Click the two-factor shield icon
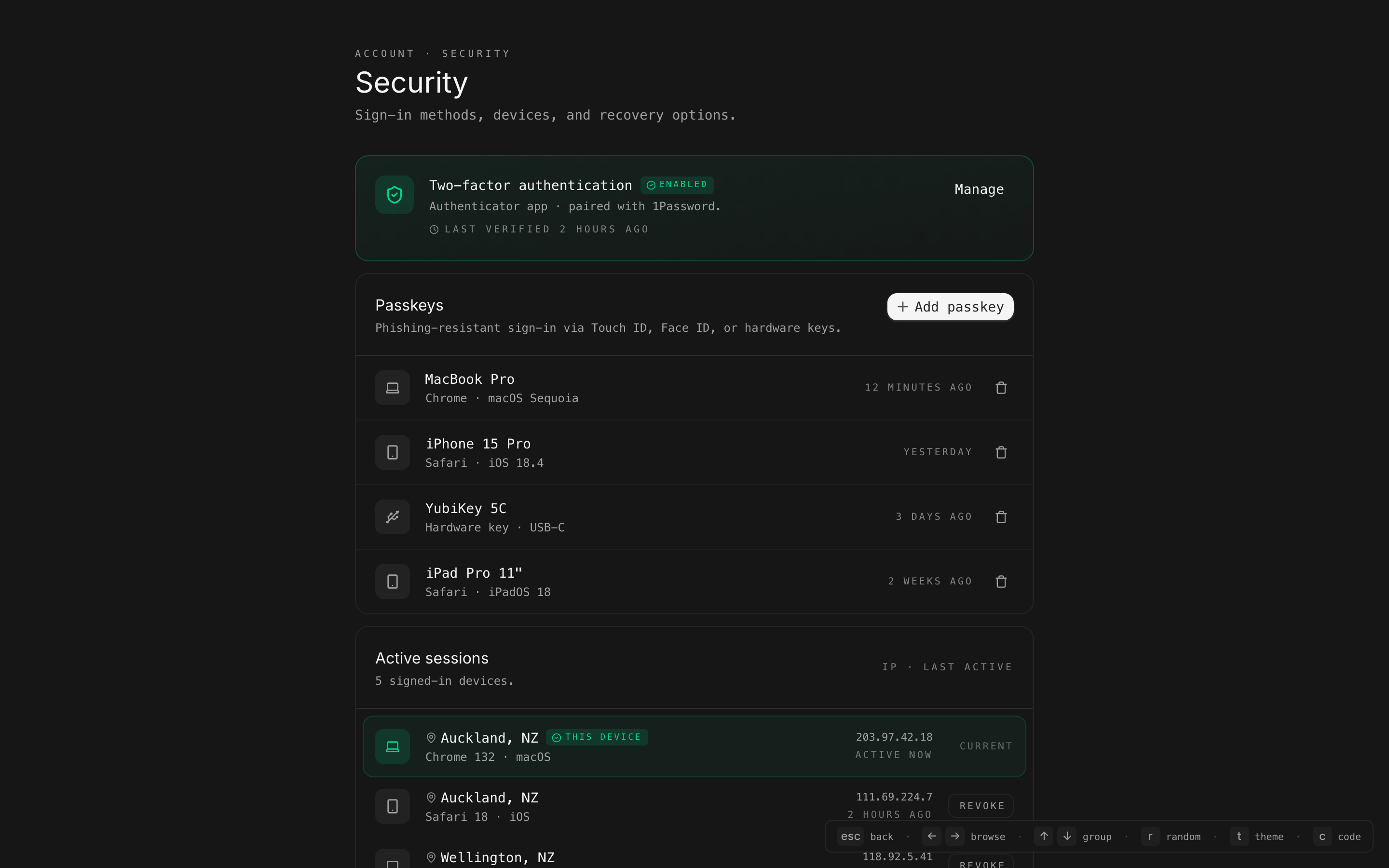Screen dimensions: 1389x868 [395, 195]
